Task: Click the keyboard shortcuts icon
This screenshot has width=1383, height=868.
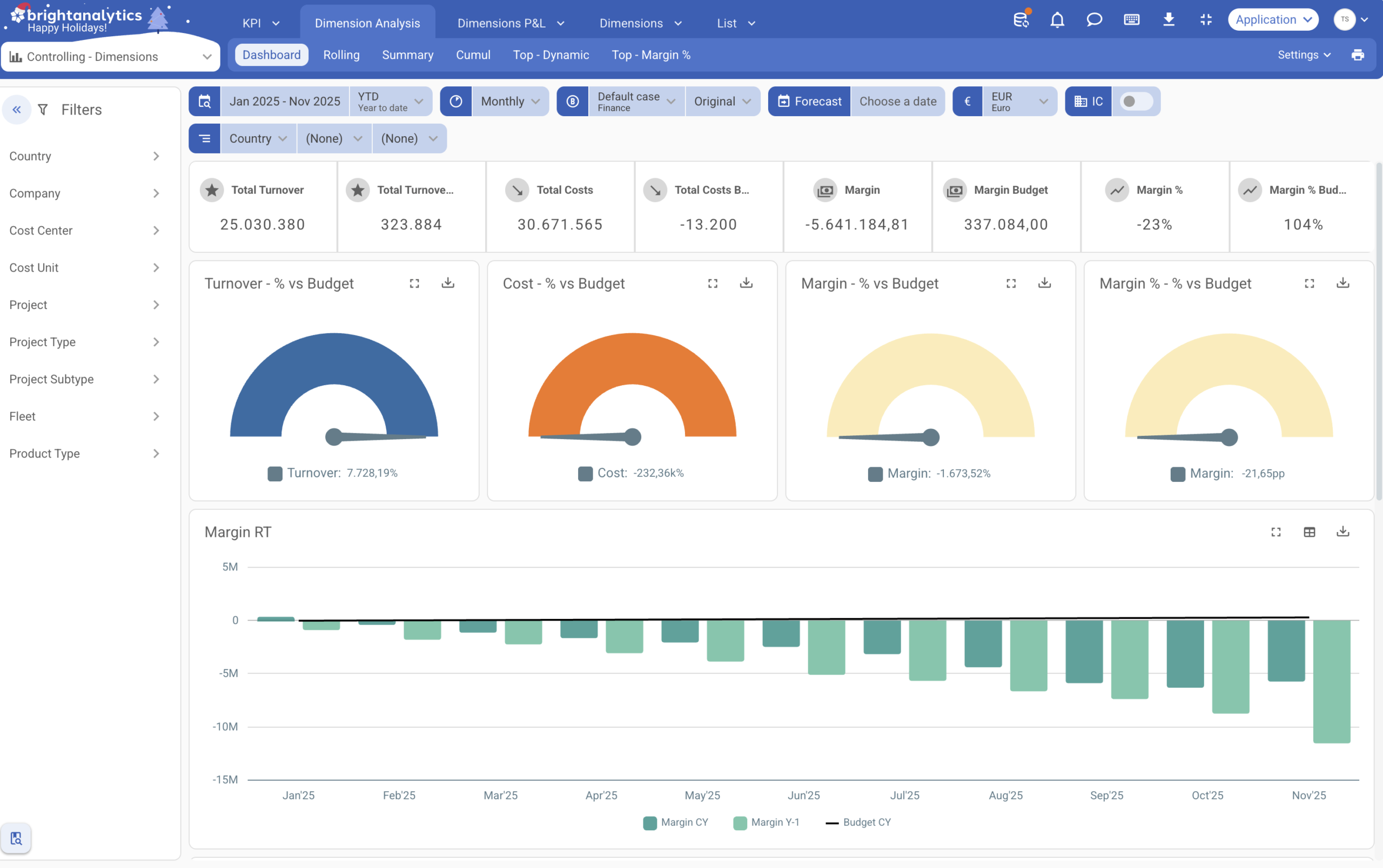Action: click(x=1132, y=20)
